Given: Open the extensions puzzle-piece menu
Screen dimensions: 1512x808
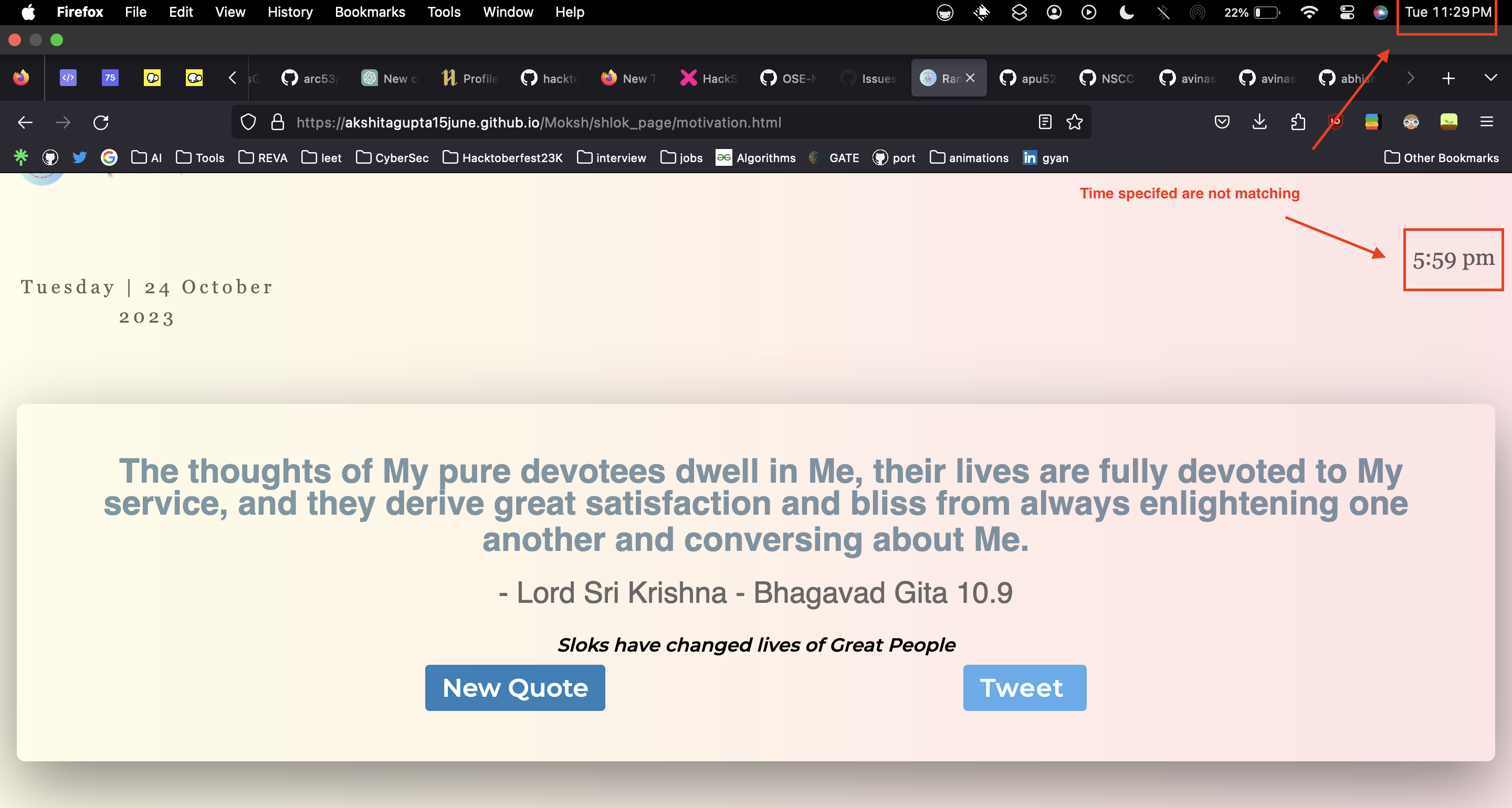Looking at the screenshot, I should pyautogui.click(x=1298, y=122).
